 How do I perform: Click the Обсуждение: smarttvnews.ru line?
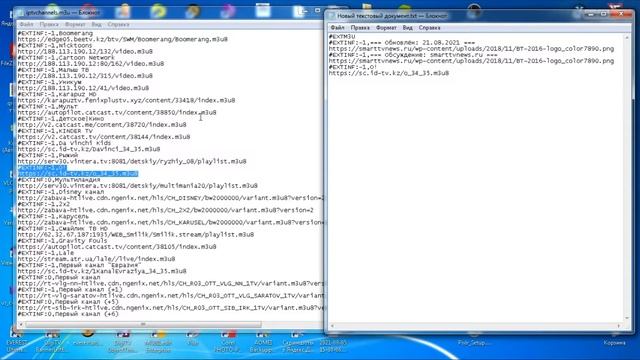pos(413,55)
